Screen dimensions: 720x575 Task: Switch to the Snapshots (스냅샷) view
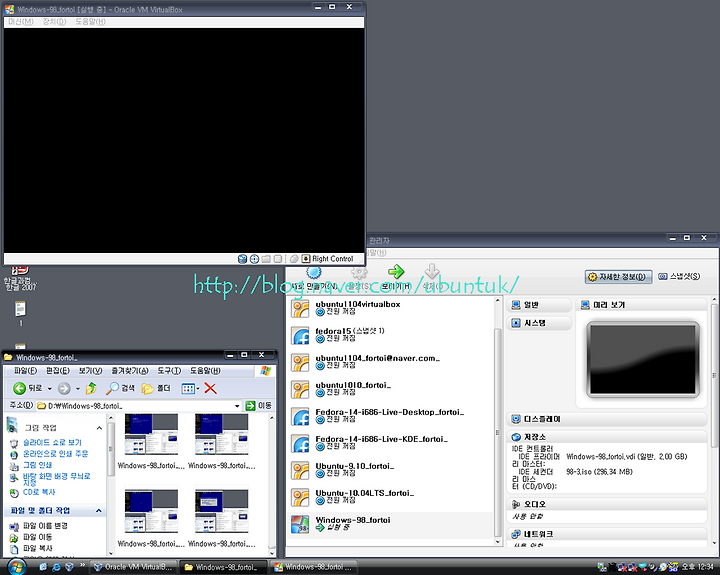click(x=679, y=276)
